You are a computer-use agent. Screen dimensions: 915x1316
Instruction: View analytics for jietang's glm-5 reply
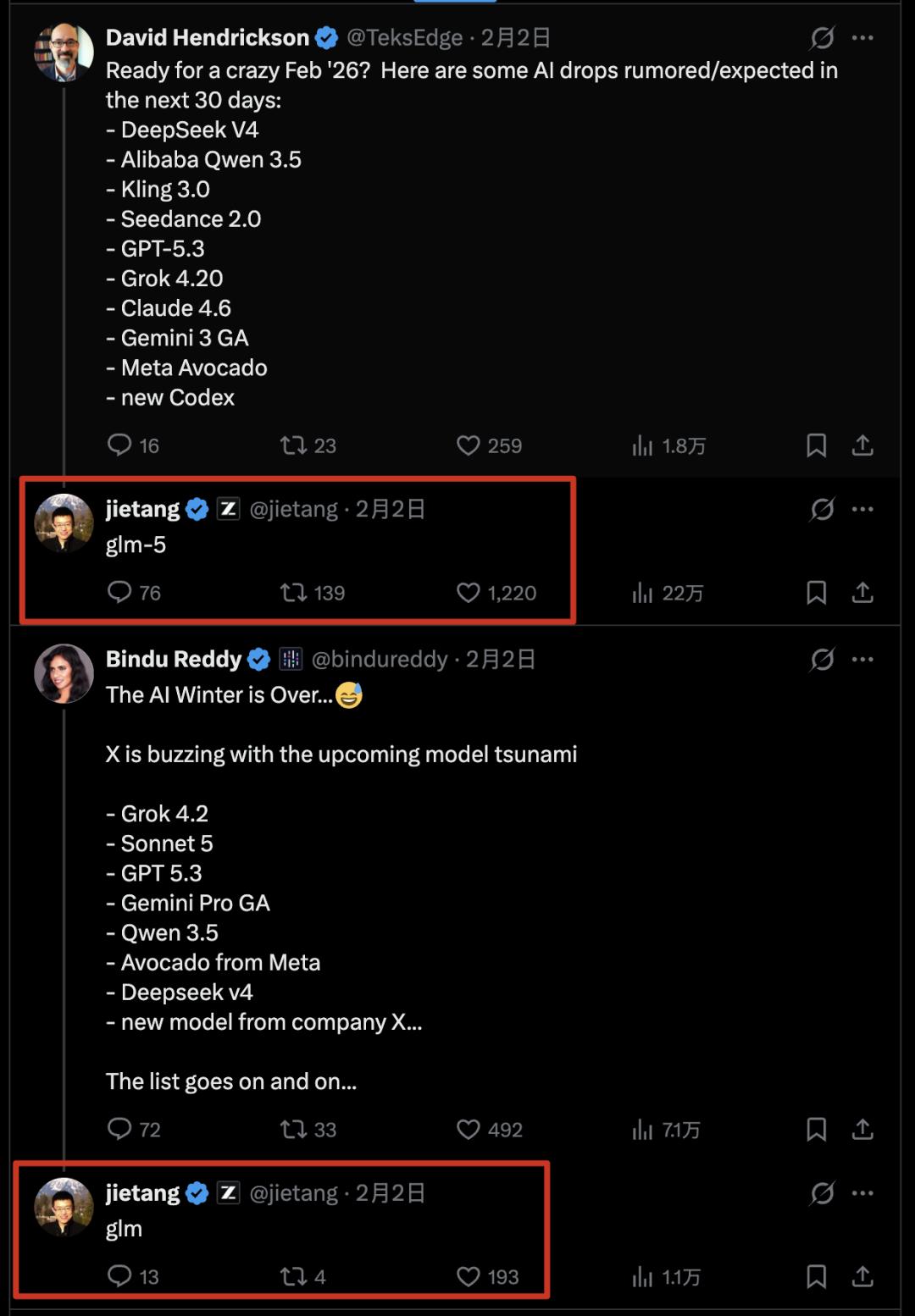tap(643, 592)
